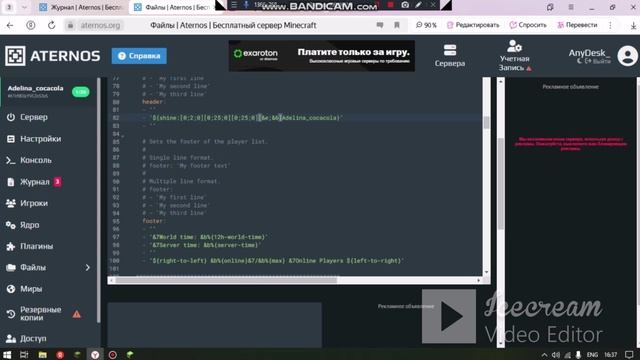
Task: Click line 97 World time text
Action: point(209,237)
